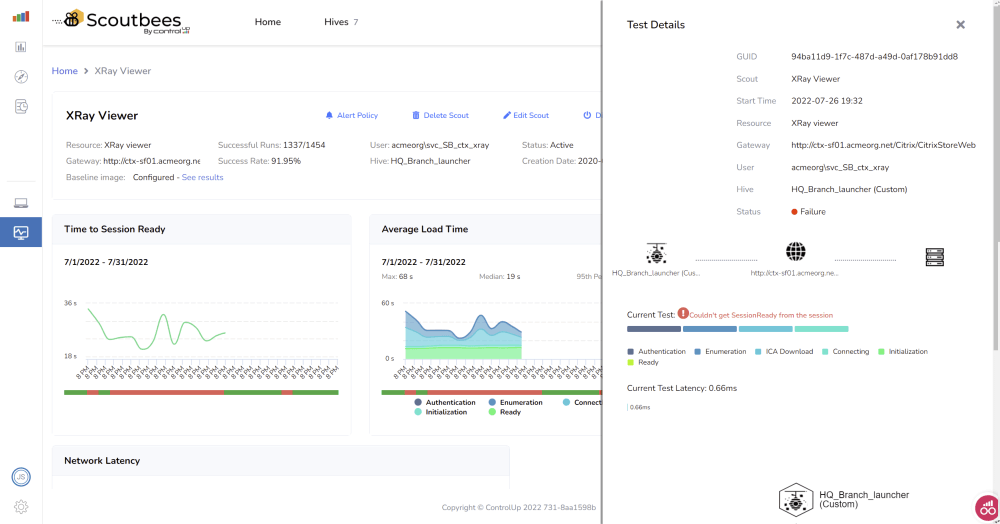
Task: Click the Home breadcrumb link
Action: [x=65, y=71]
